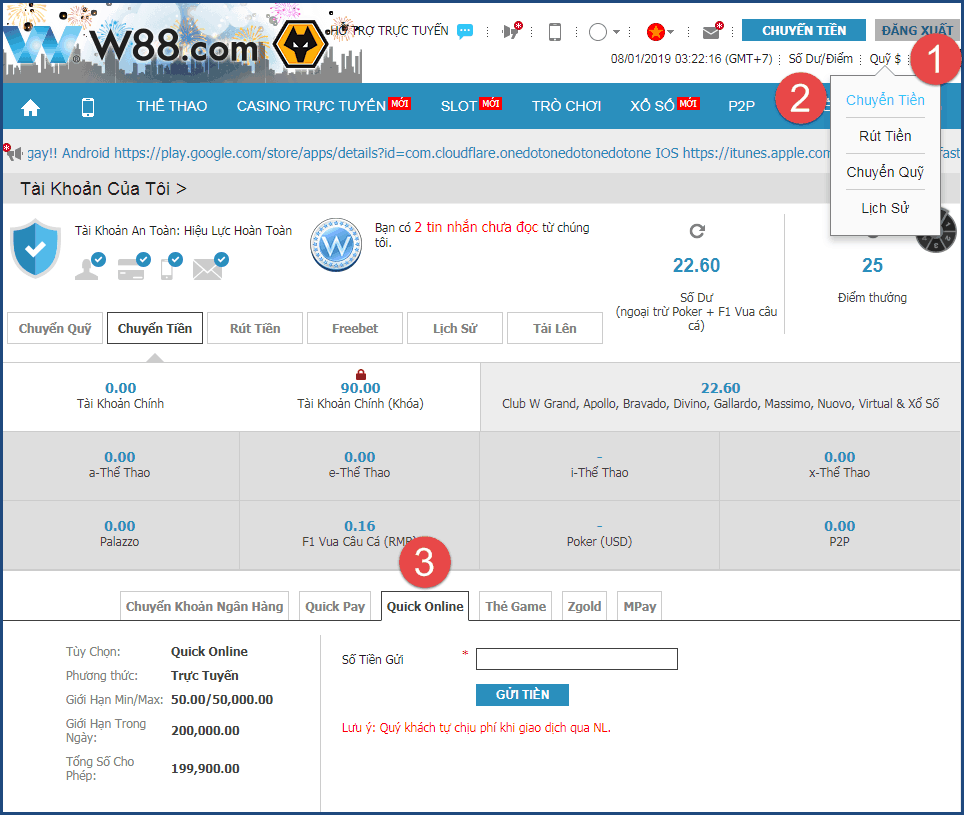Go to the home page icon
964x815 pixels.
tap(30, 108)
